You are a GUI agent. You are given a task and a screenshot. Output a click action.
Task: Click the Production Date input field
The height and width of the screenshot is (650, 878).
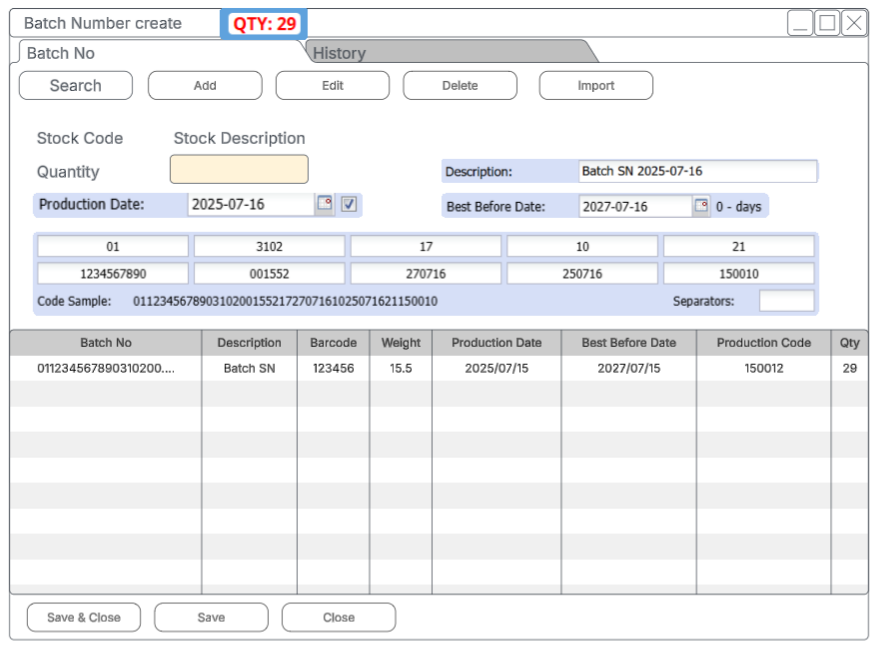click(x=251, y=204)
